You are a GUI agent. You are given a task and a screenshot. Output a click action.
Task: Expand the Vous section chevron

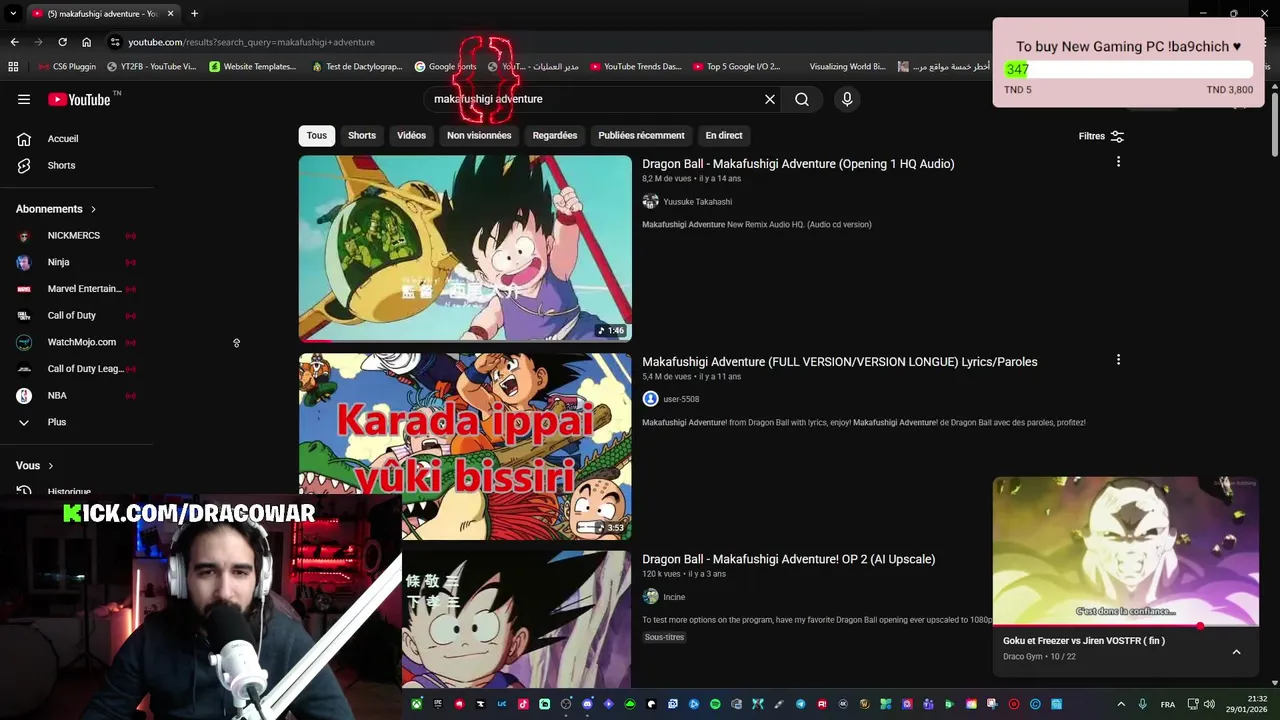50,466
